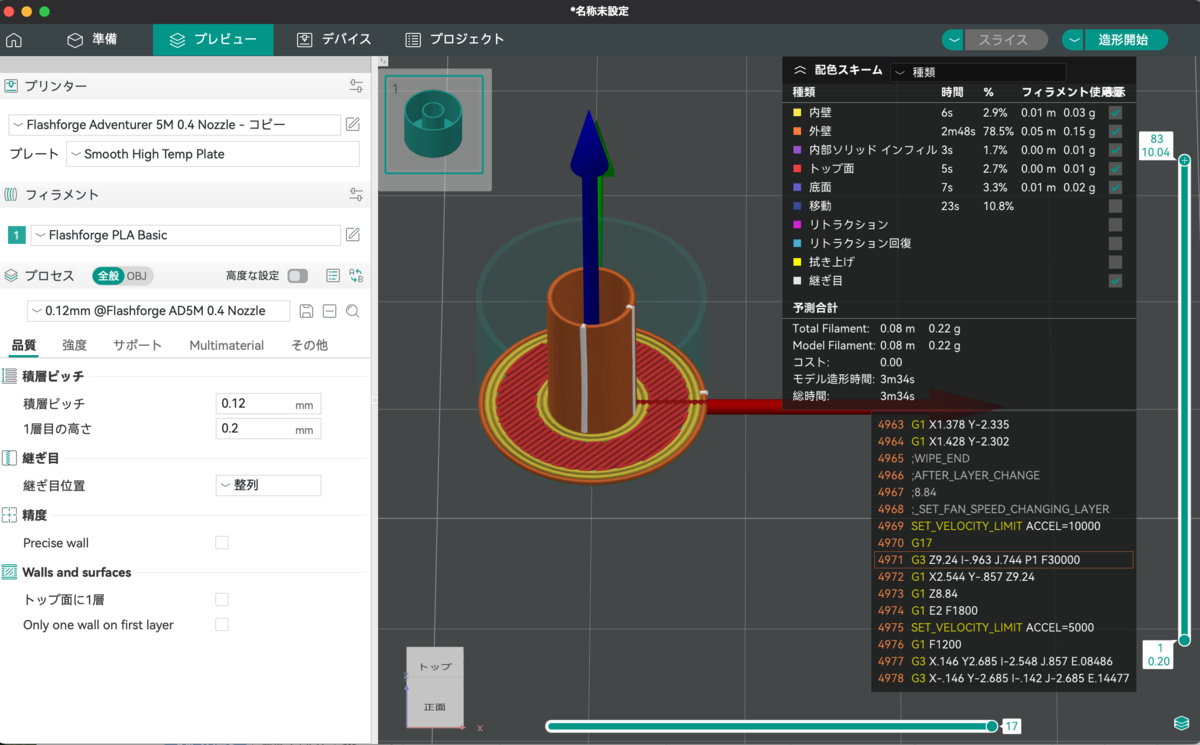The width and height of the screenshot is (1200, 745).
Task: Switch to the 準備 tab
Action: 92,40
